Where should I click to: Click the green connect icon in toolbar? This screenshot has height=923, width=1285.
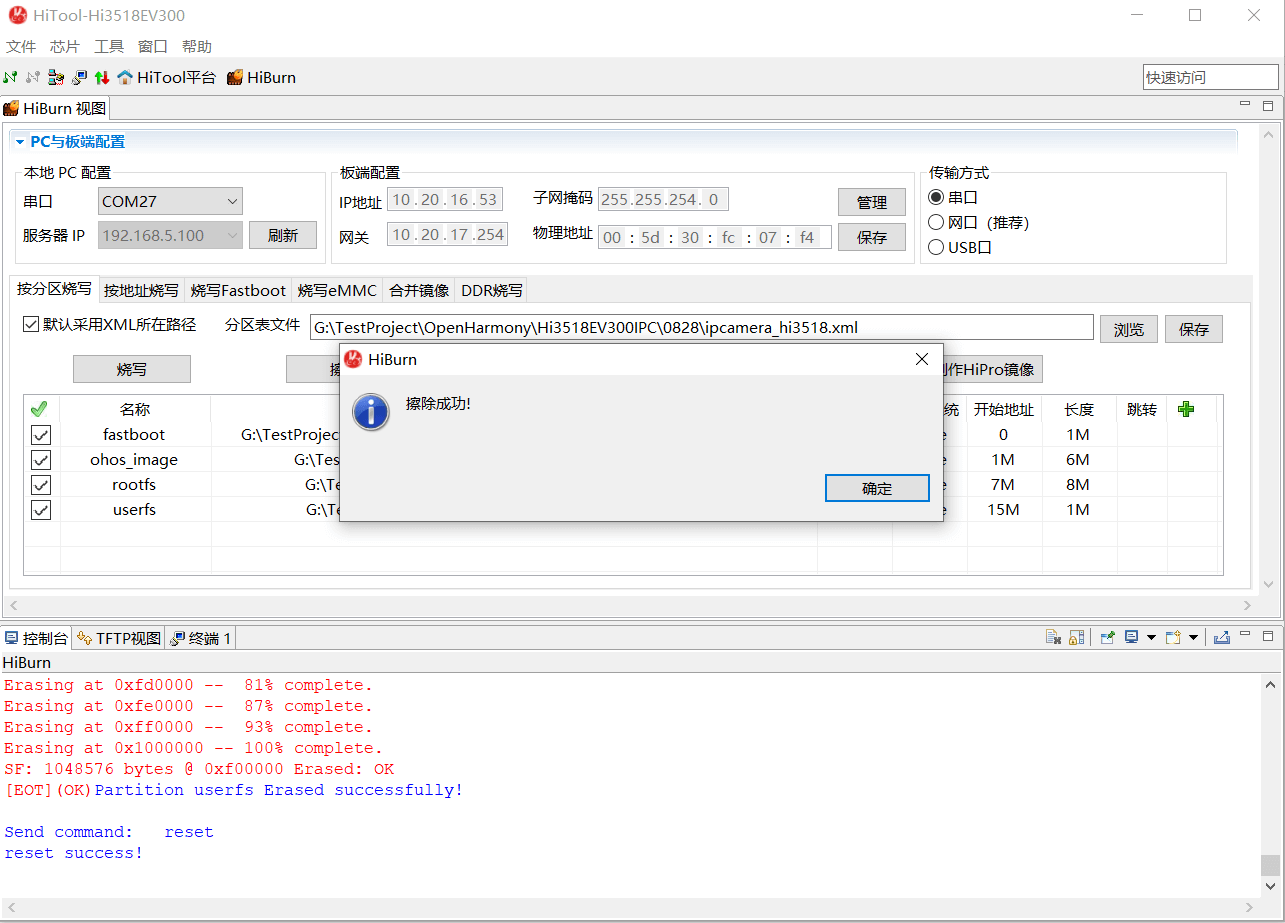(10, 77)
